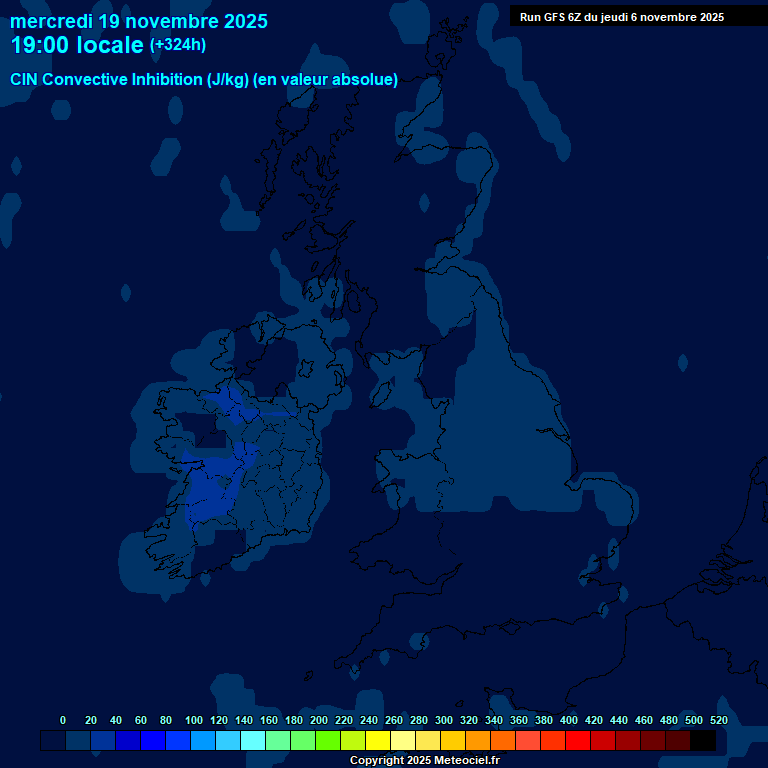
Task: Click the 260 label on legend scale
Action: 394,720
